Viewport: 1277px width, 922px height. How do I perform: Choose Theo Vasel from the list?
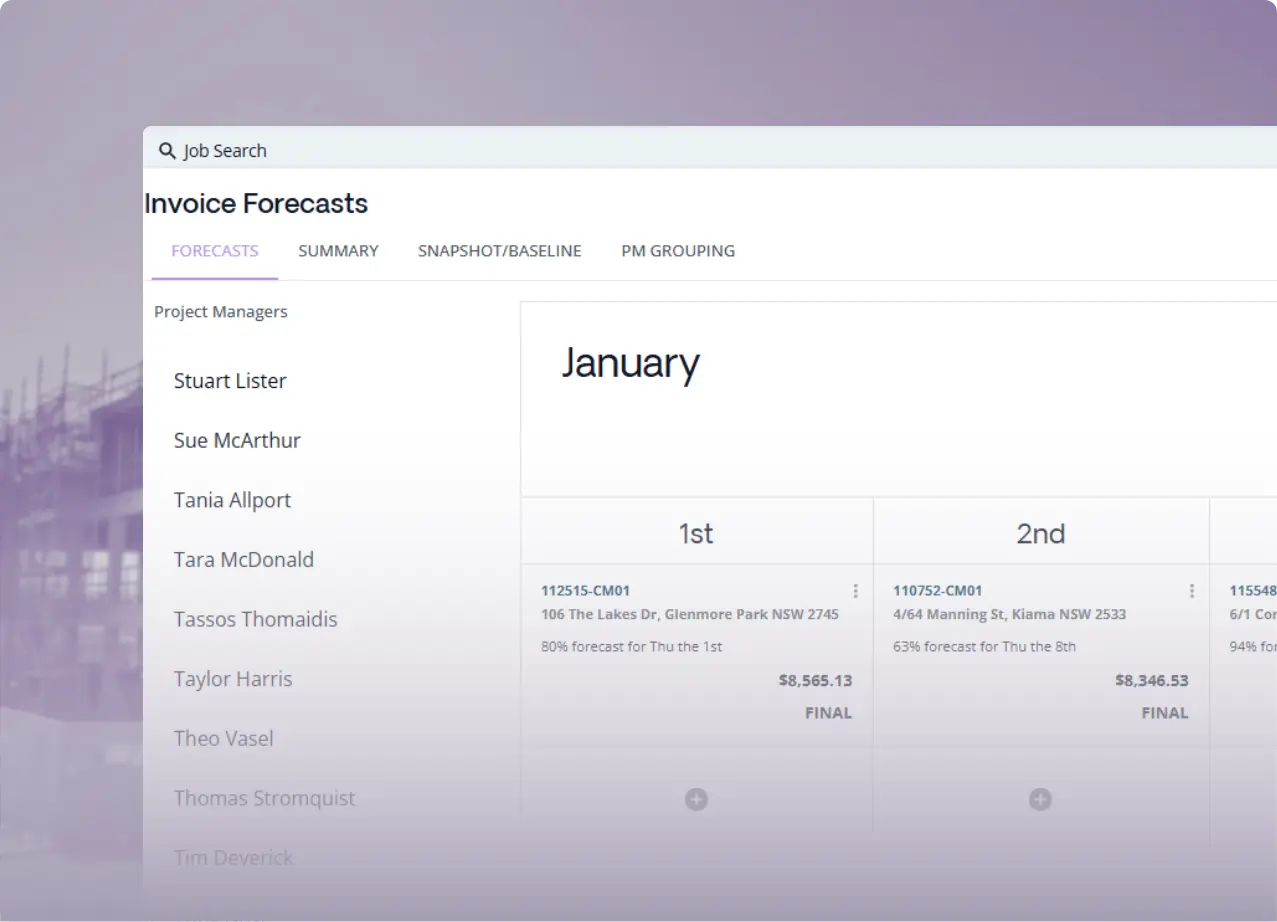pos(224,738)
